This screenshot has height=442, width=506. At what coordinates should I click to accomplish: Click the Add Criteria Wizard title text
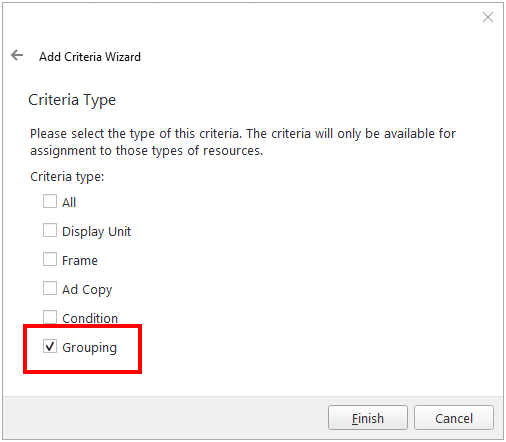tap(90, 57)
